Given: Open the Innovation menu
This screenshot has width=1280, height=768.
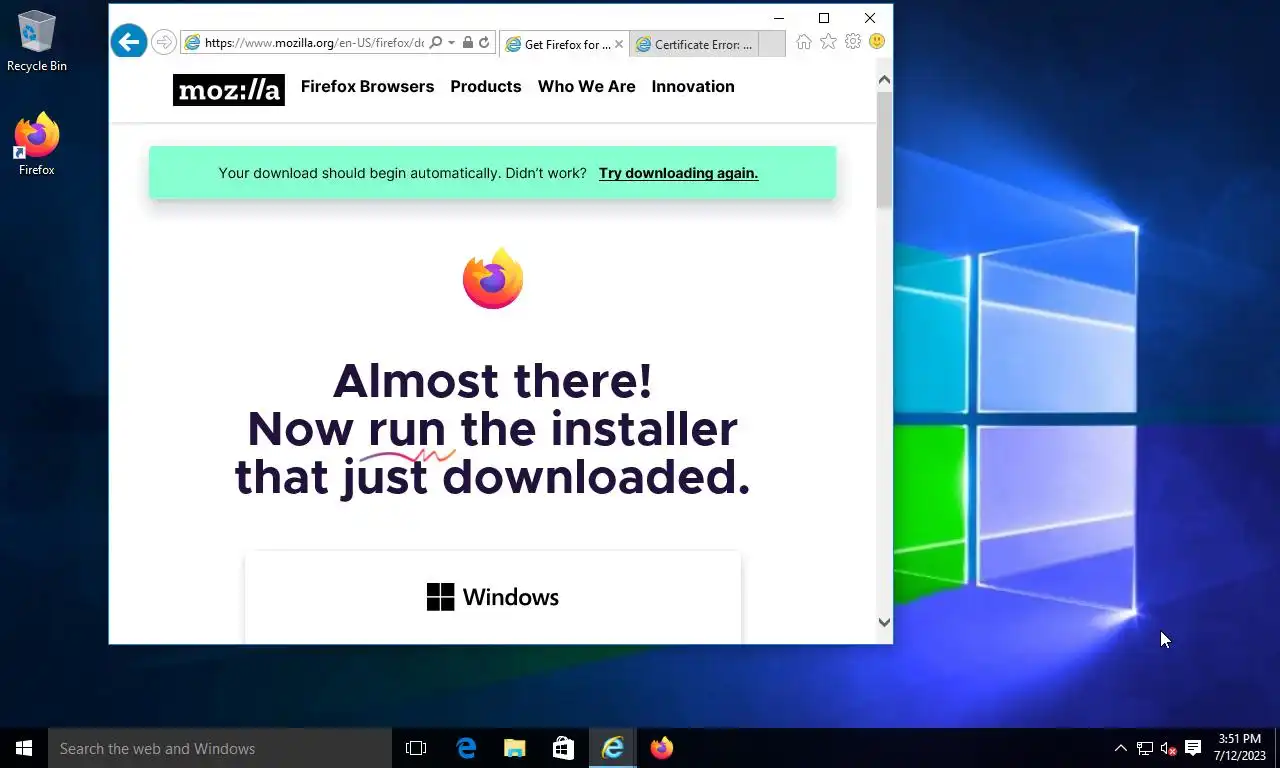Looking at the screenshot, I should point(693,86).
